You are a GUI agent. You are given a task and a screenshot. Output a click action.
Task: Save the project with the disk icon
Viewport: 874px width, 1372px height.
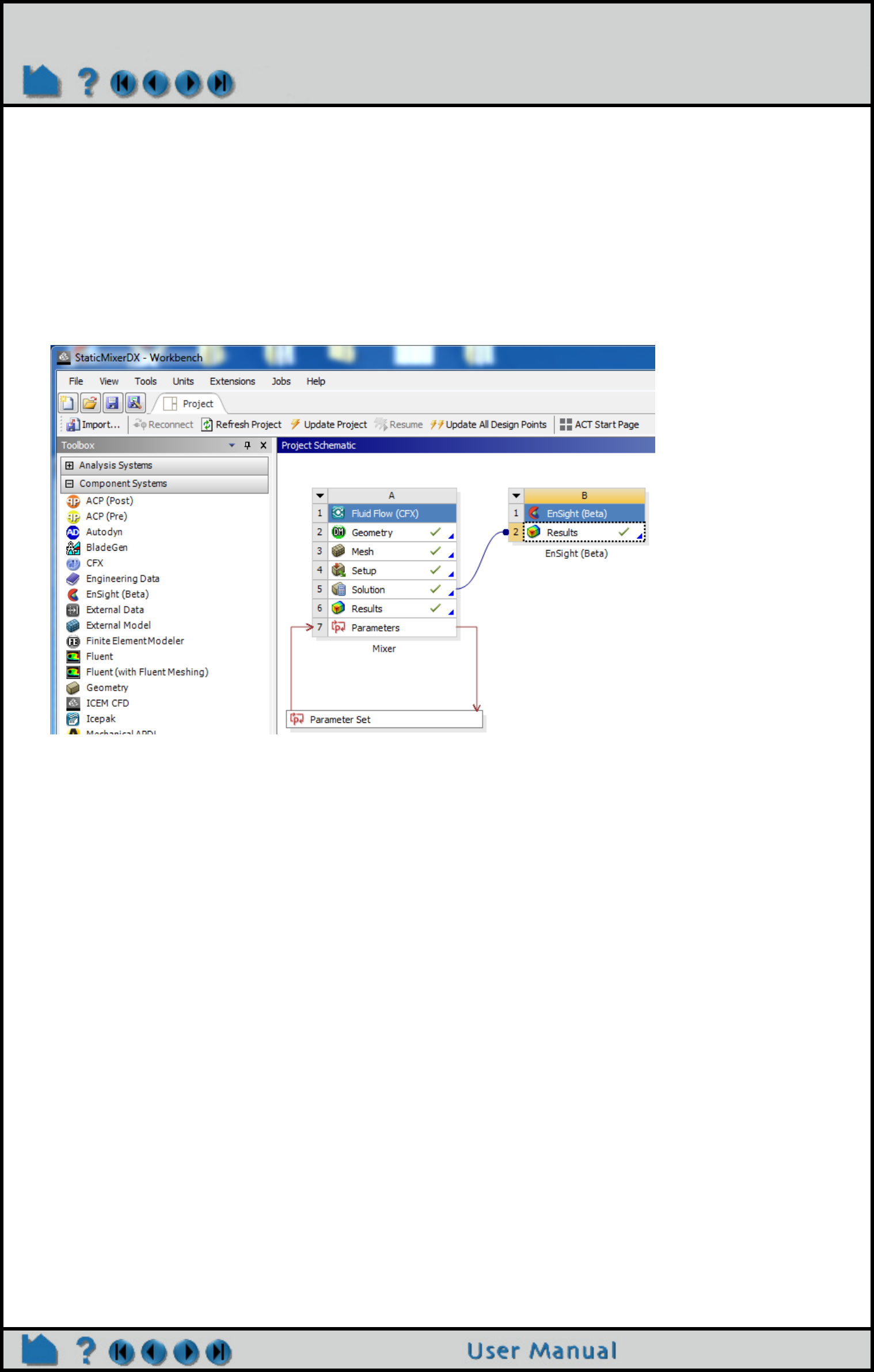click(113, 403)
